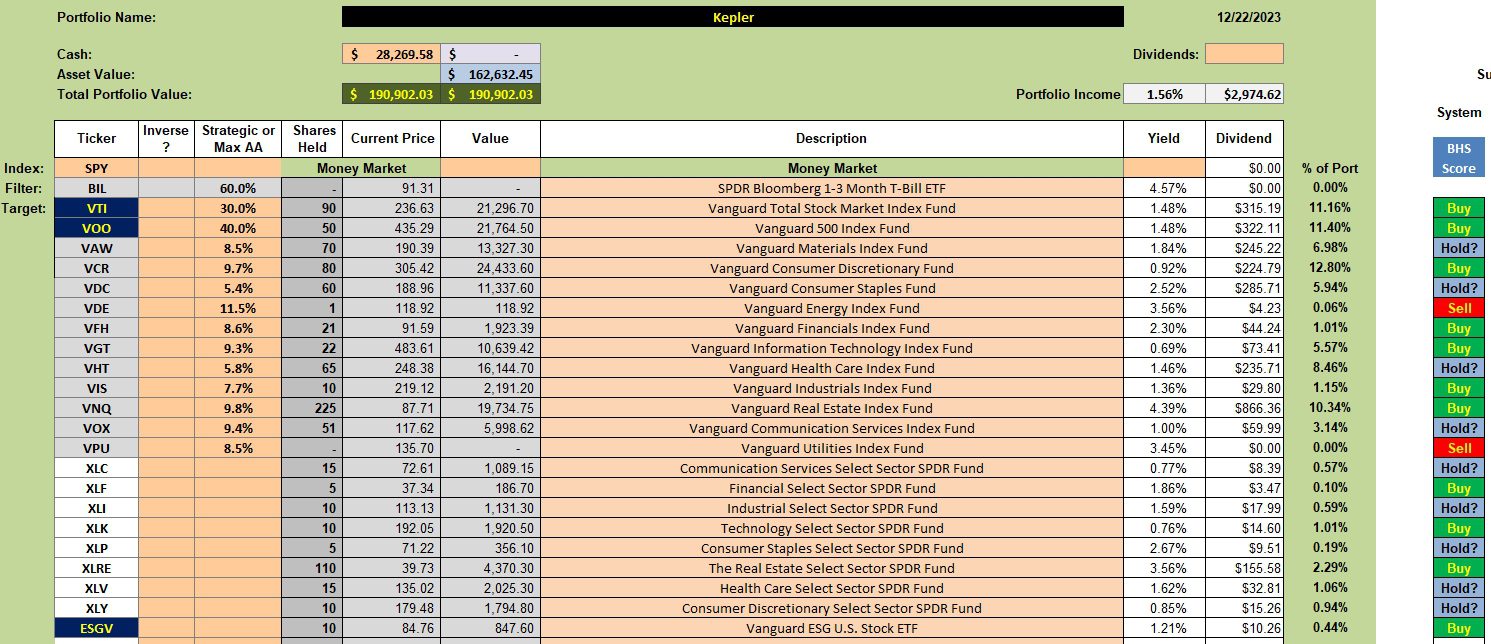Select the Shares Held column header
Viewport: 1491px width, 644px height.
[x=312, y=139]
